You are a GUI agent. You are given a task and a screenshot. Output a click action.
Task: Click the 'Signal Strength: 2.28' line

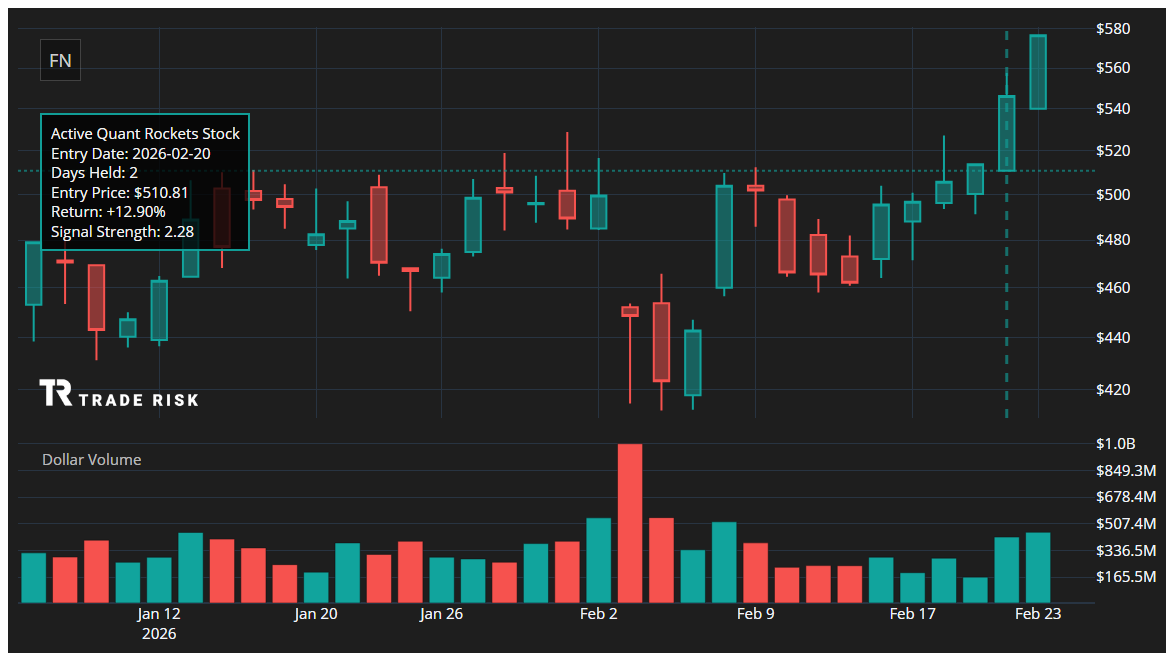point(122,231)
